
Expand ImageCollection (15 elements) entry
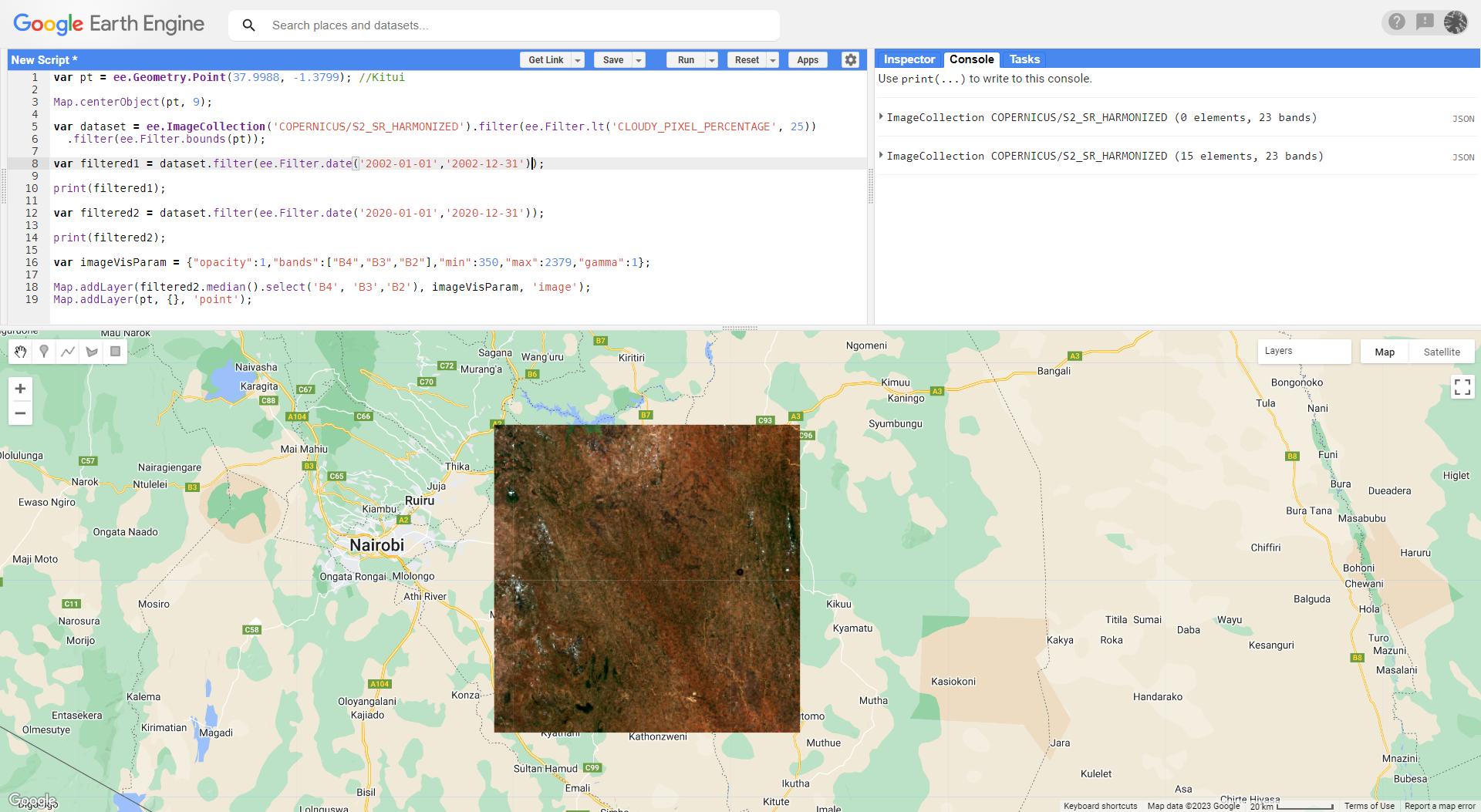881,156
